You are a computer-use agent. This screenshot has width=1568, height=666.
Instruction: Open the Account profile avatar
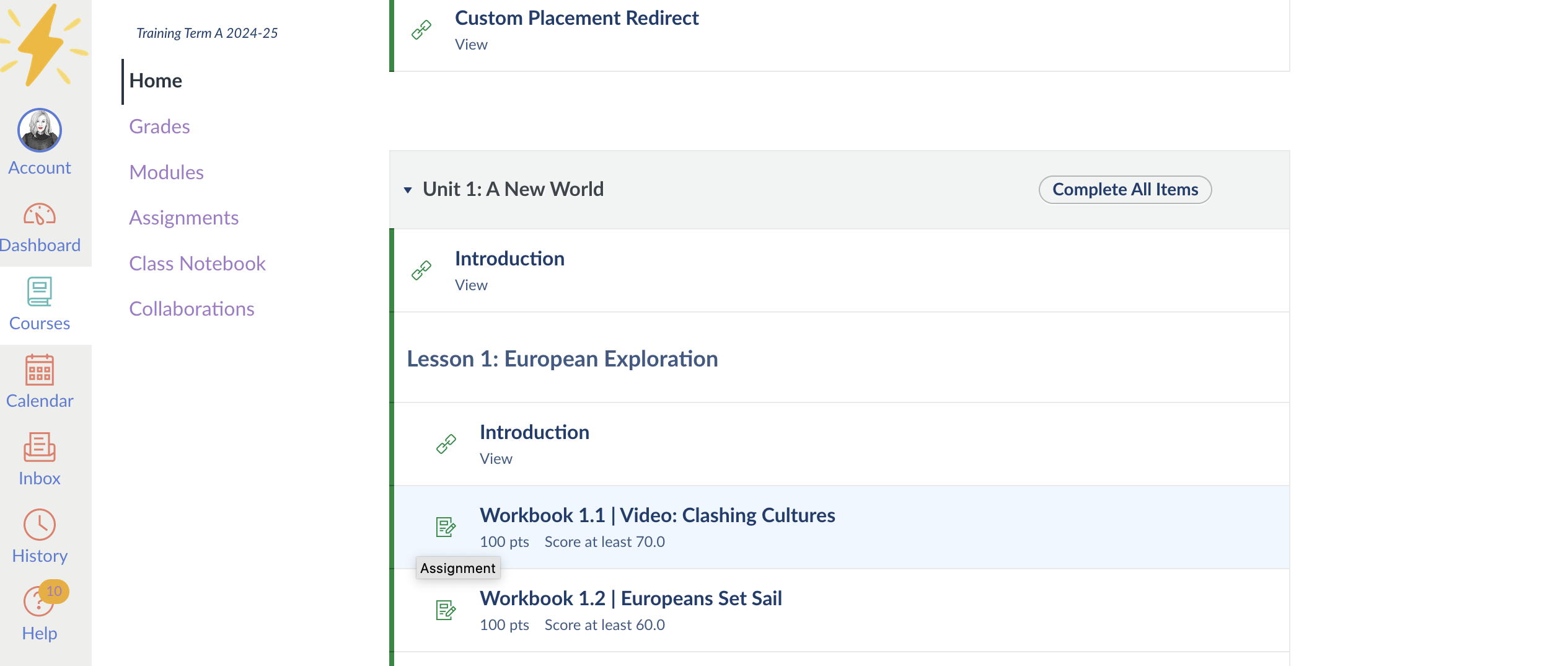[x=40, y=130]
